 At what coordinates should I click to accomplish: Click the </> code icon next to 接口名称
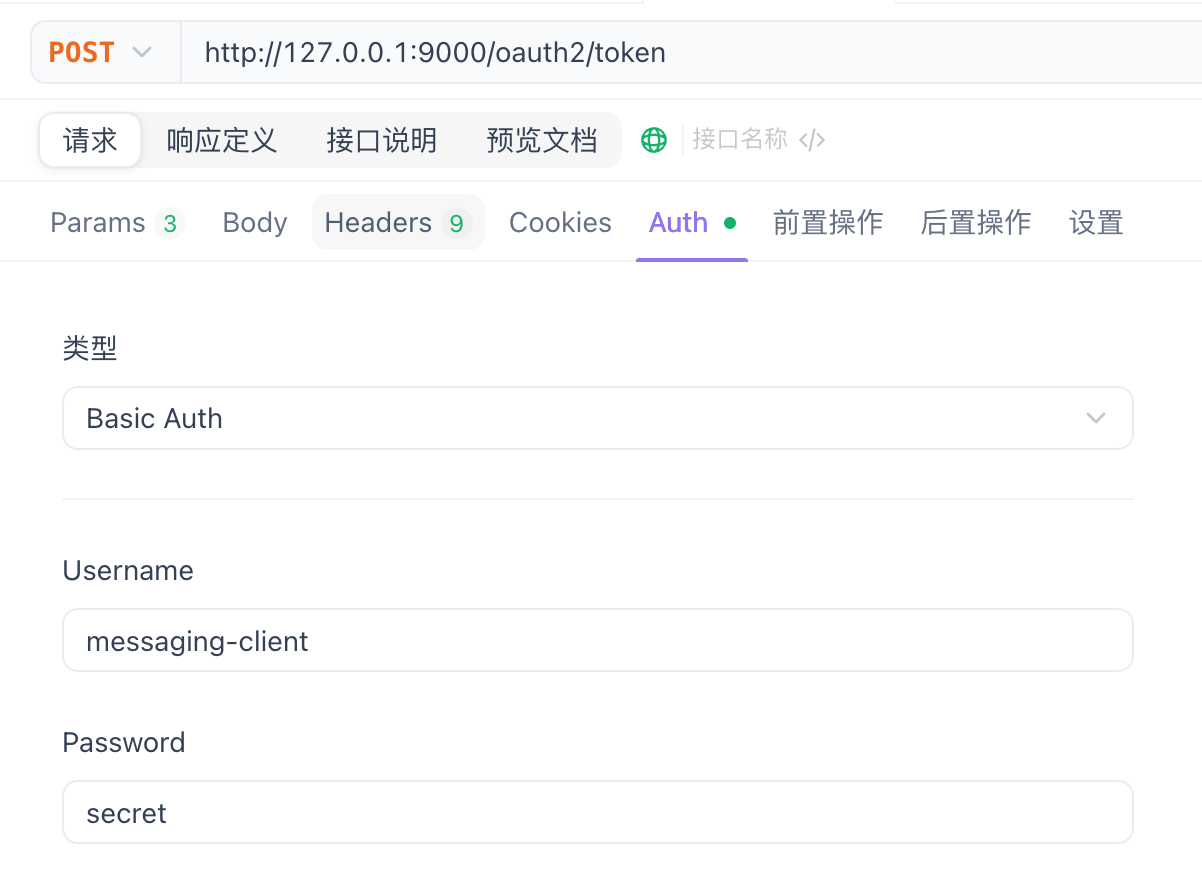813,140
